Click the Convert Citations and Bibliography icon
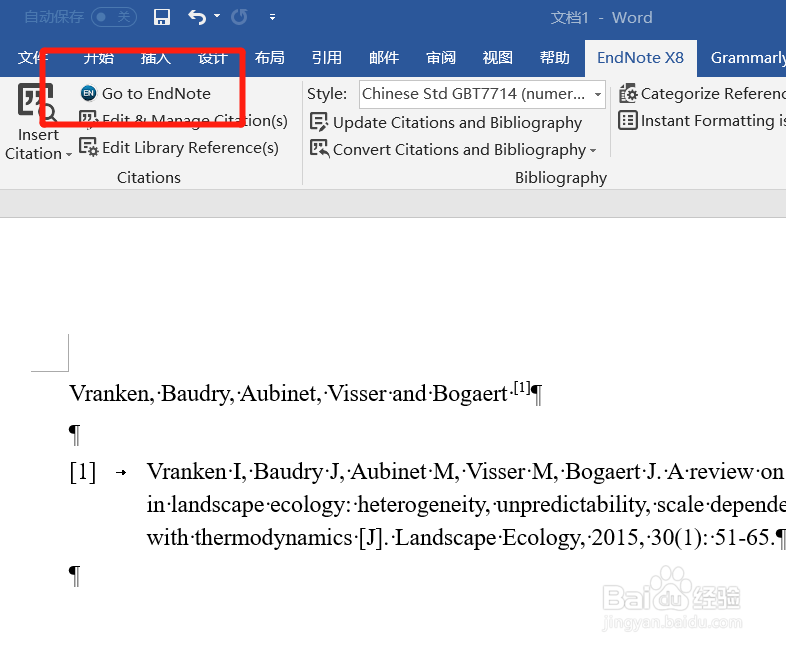This screenshot has height=650, width=786. (x=319, y=149)
